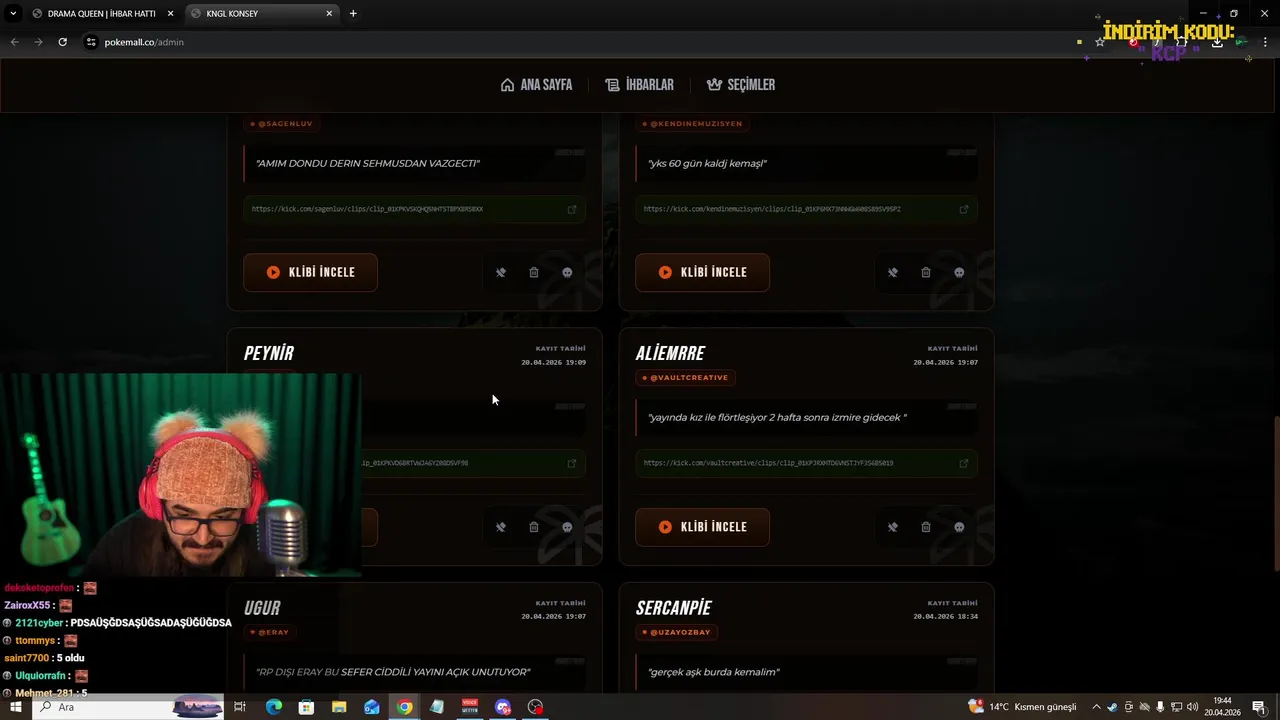This screenshot has width=1280, height=720.
Task: Click the skull icon on @KENDINEMUZISYEN card
Action: (959, 272)
